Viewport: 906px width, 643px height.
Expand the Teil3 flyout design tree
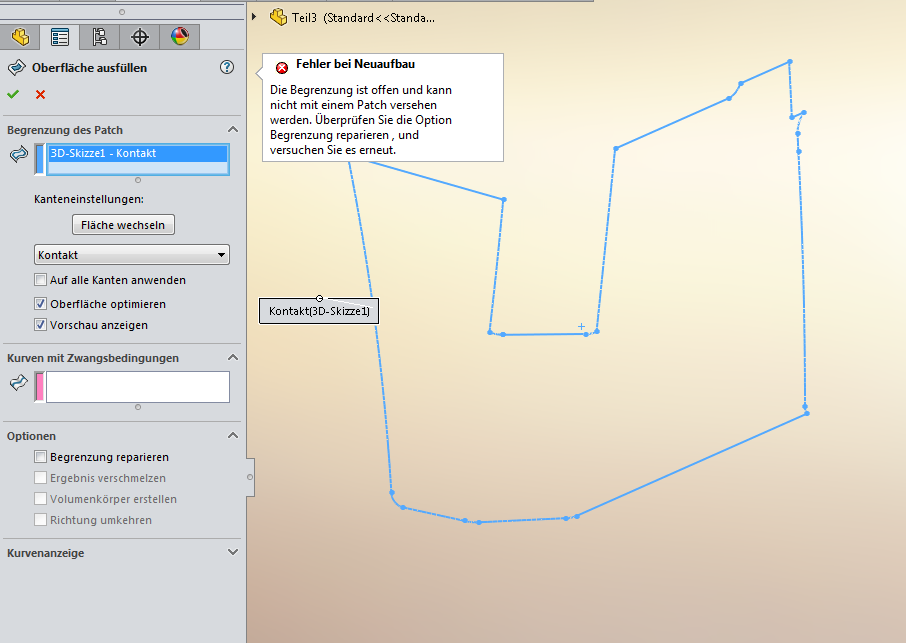coord(254,17)
